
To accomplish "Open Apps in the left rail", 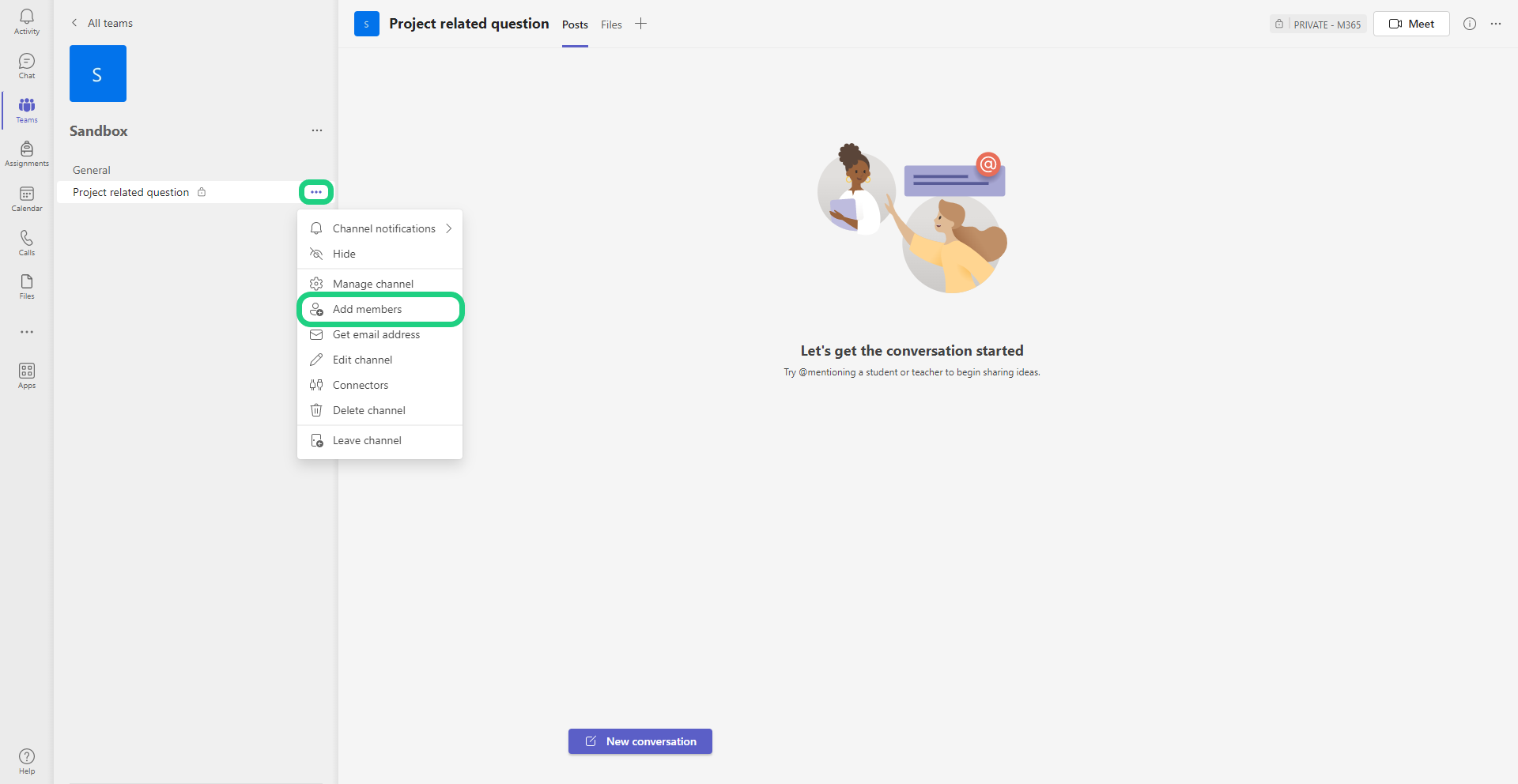I will 27,375.
